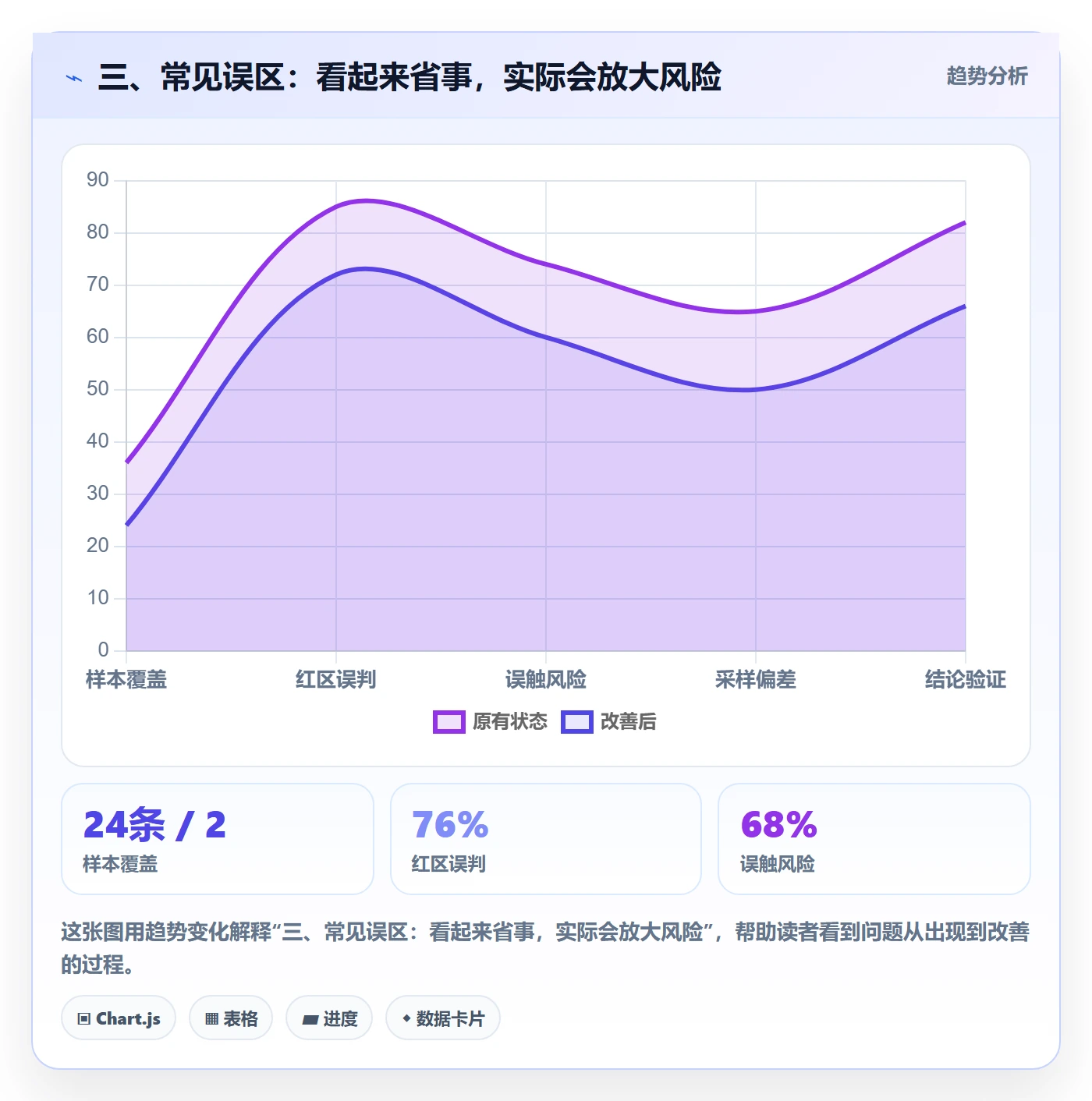
Task: Click the 趋势分析 label in header
Action: [987, 76]
